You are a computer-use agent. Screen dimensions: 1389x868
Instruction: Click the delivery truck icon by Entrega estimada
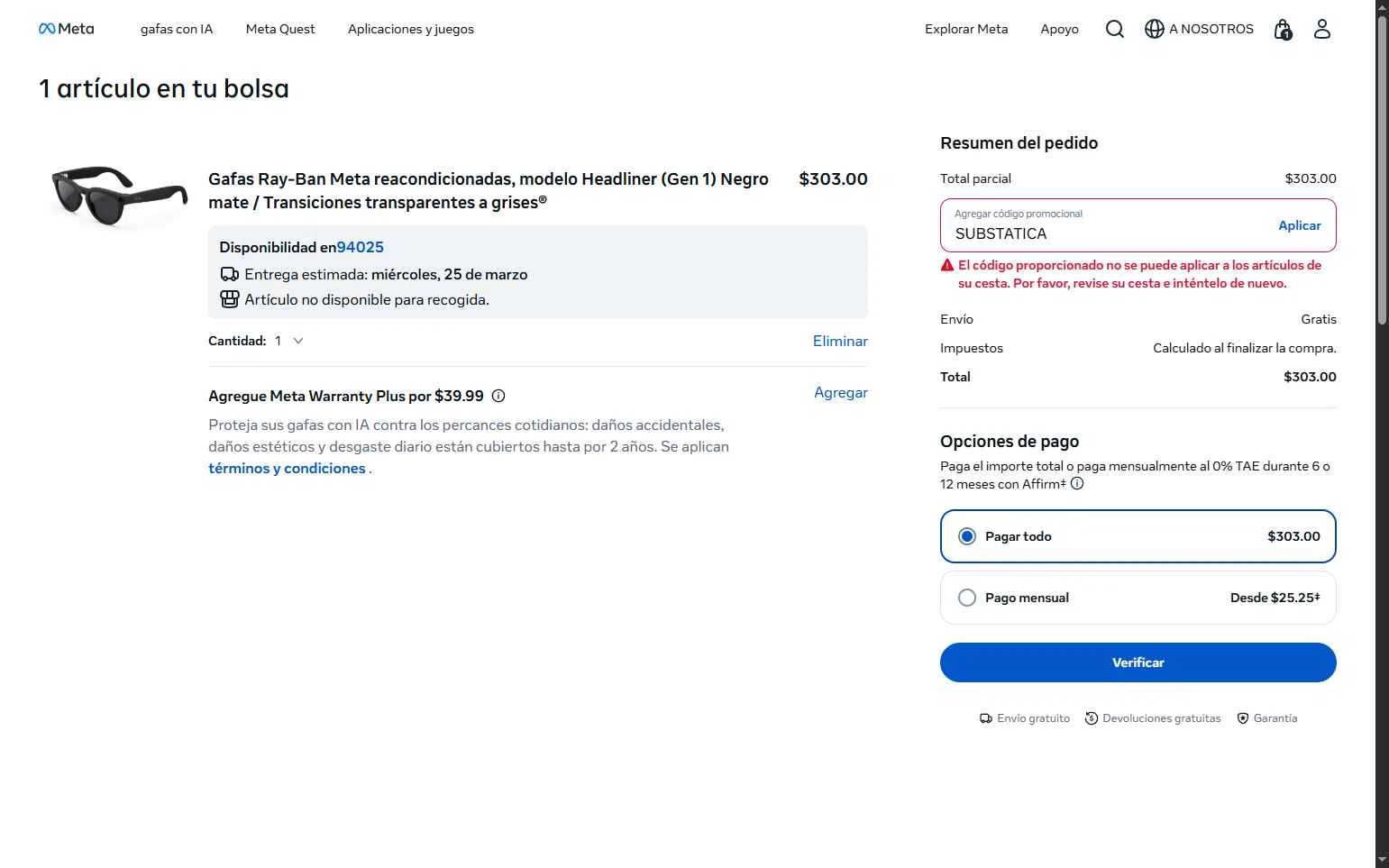[230, 274]
